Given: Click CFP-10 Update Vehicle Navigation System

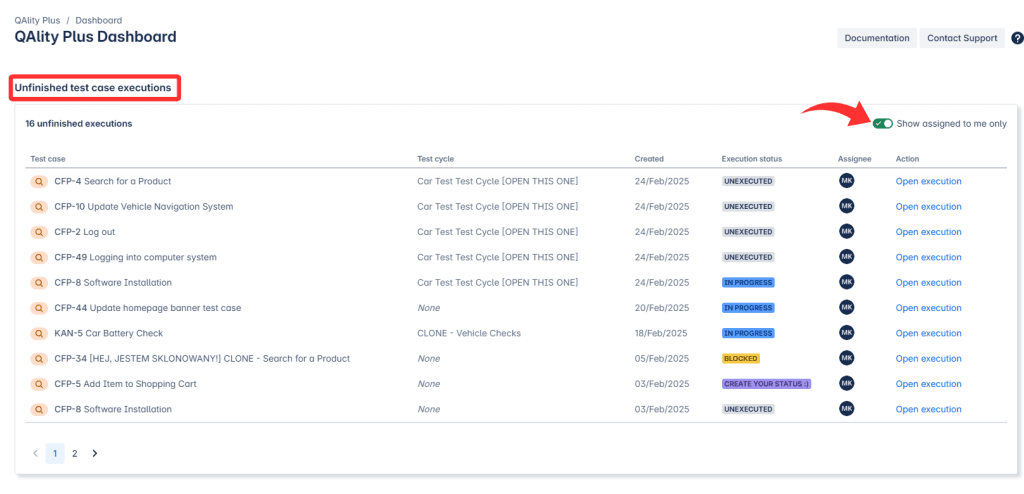Looking at the screenshot, I should click(x=144, y=206).
